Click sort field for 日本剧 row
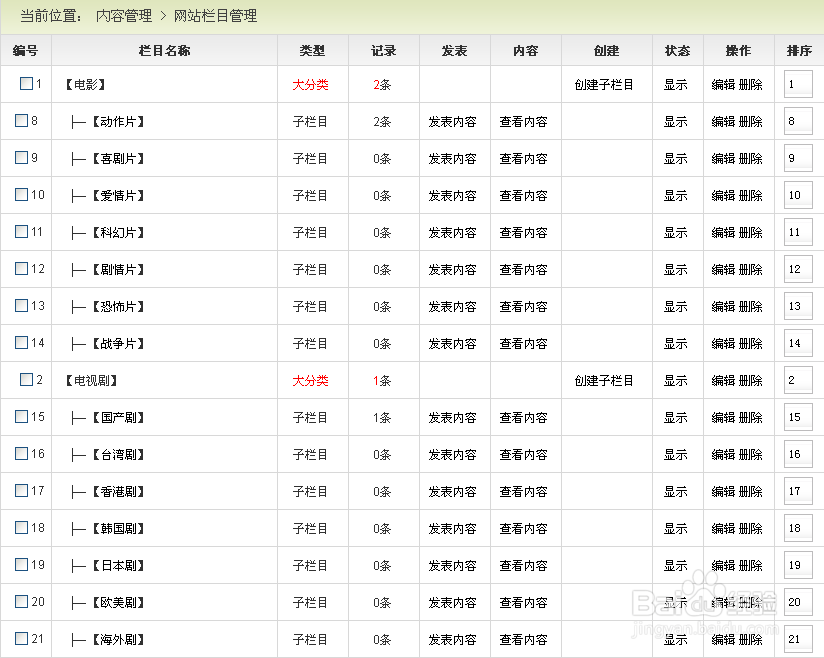 coord(798,565)
